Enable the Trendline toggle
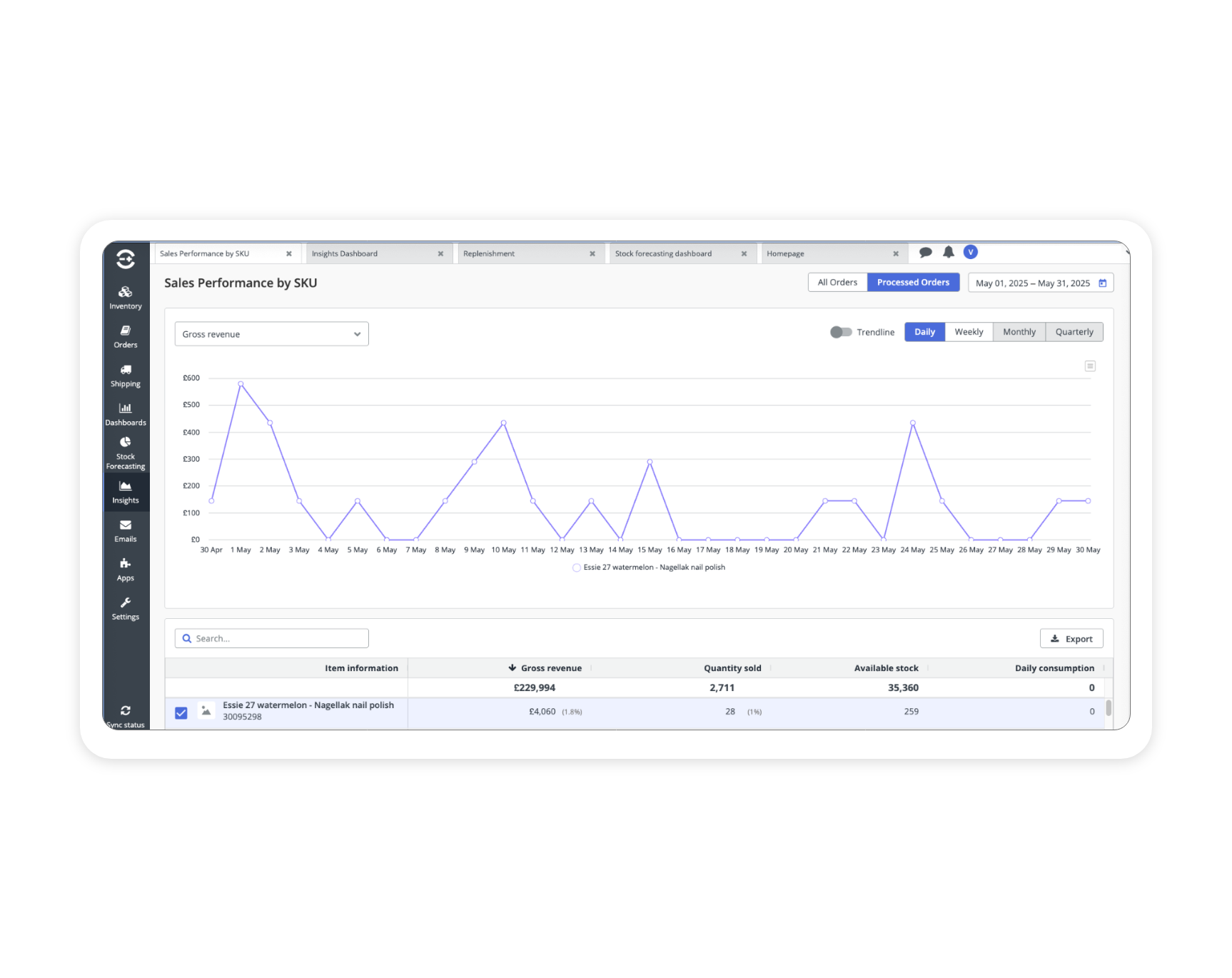The image size is (1232, 978). pos(841,332)
